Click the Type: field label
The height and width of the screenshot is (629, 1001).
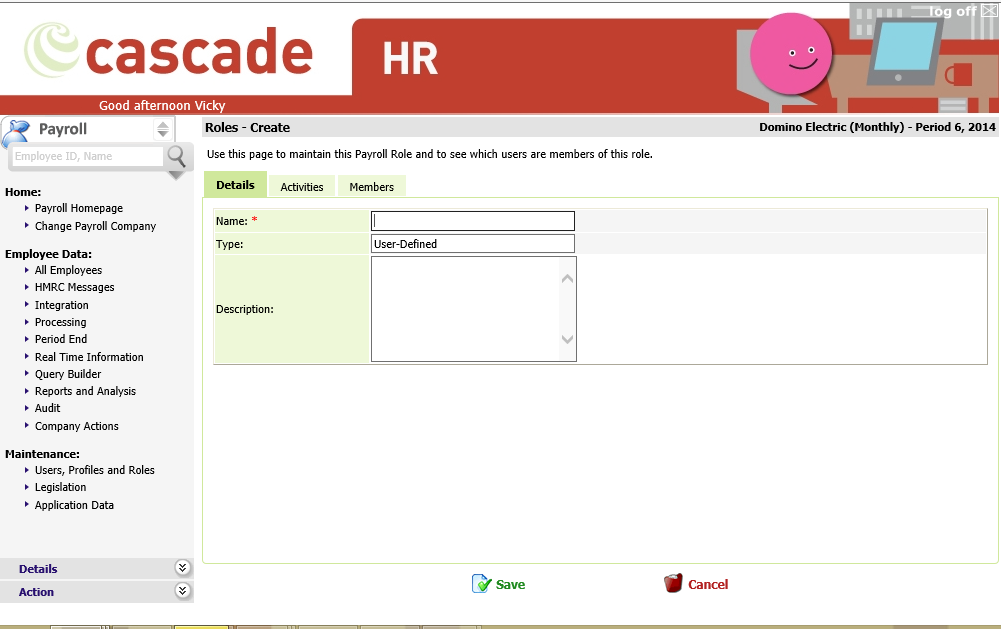click(x=229, y=244)
